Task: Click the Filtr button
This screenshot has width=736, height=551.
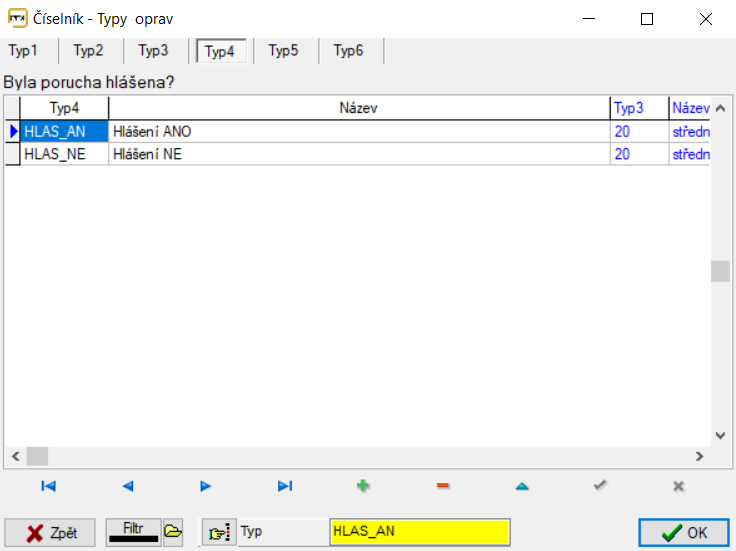Action: pos(133,532)
